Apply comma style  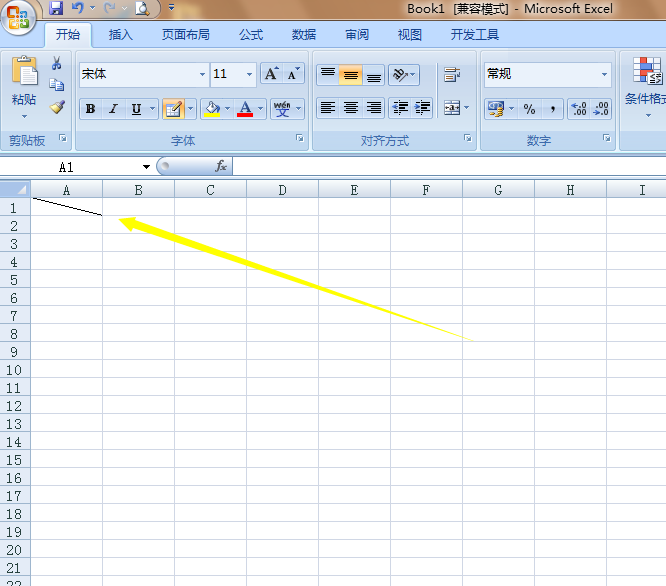(552, 109)
